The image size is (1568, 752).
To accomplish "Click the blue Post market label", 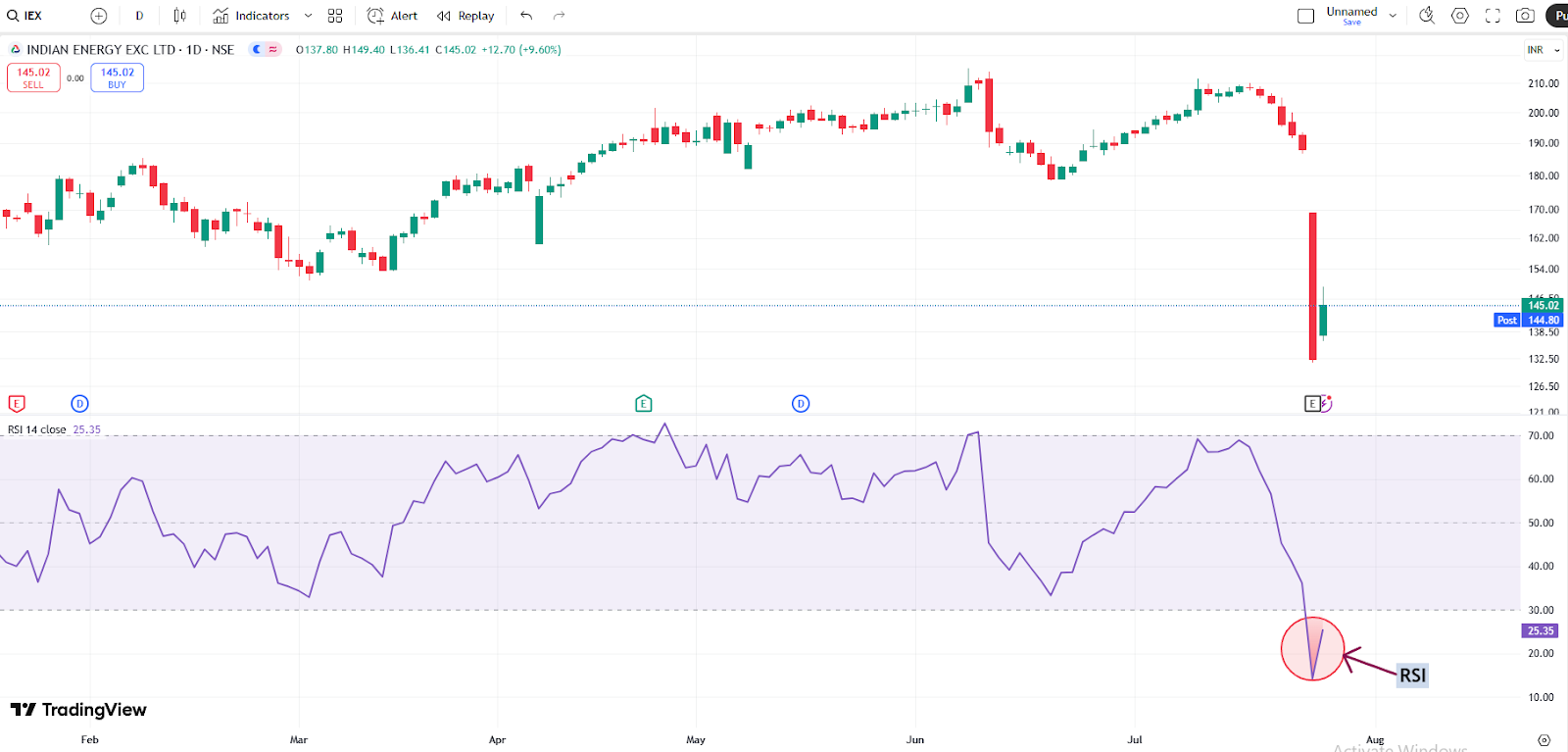I will click(1506, 321).
